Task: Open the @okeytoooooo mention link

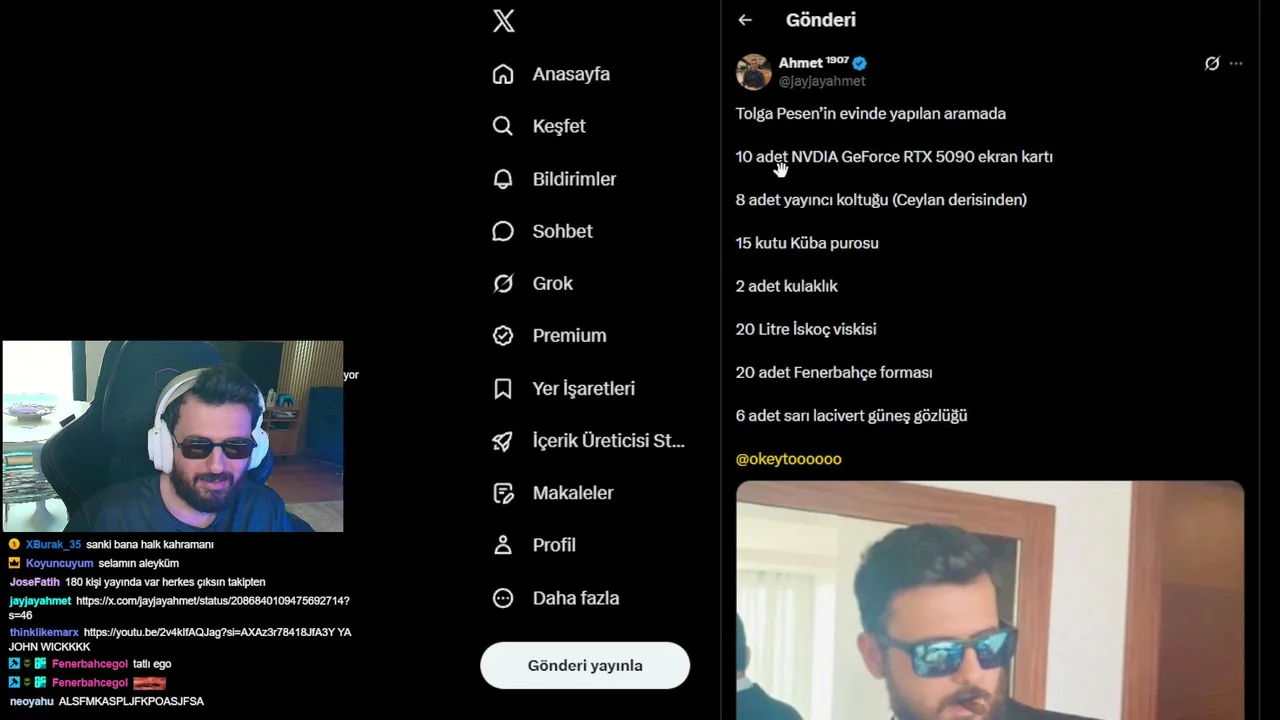Action: [789, 459]
